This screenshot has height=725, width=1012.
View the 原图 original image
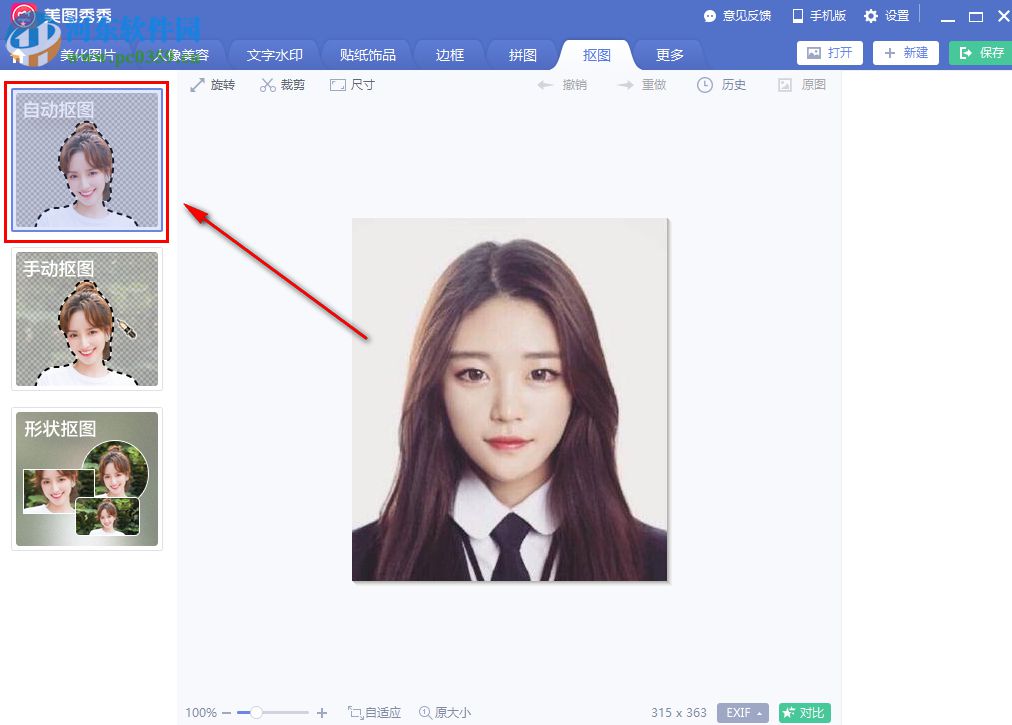pos(800,85)
